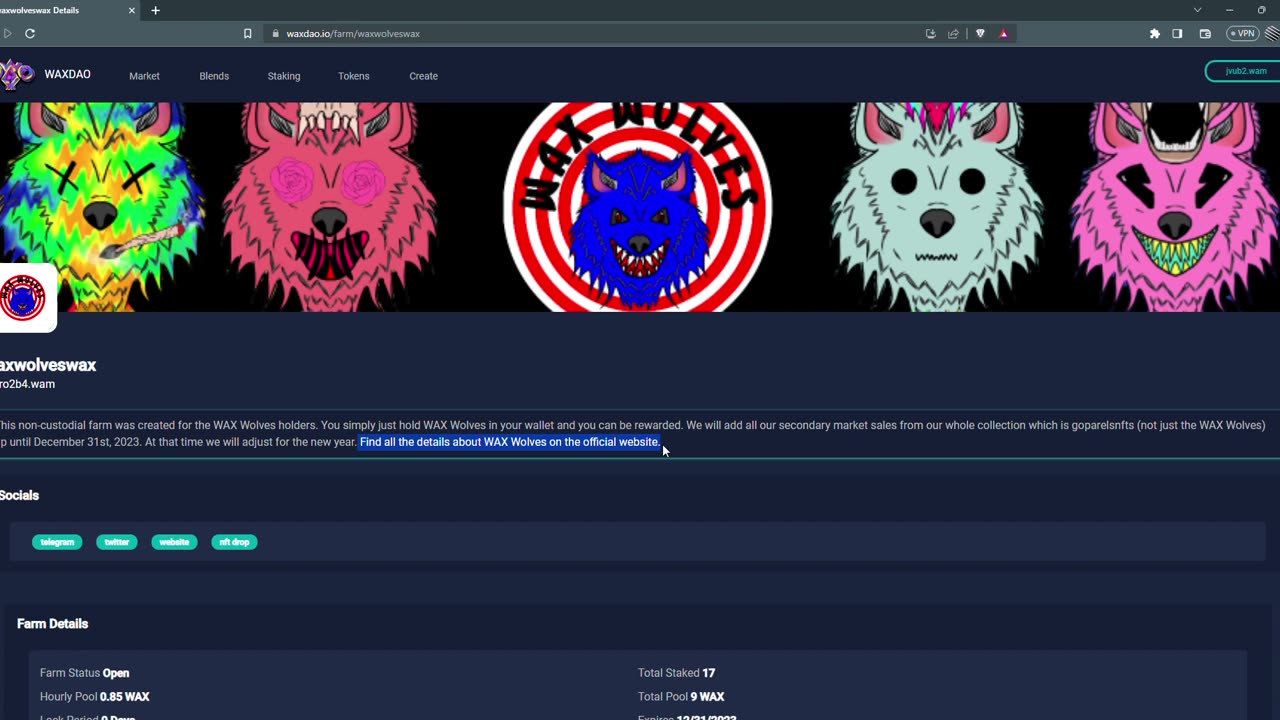
Task: Open the website social link
Action: (x=174, y=542)
